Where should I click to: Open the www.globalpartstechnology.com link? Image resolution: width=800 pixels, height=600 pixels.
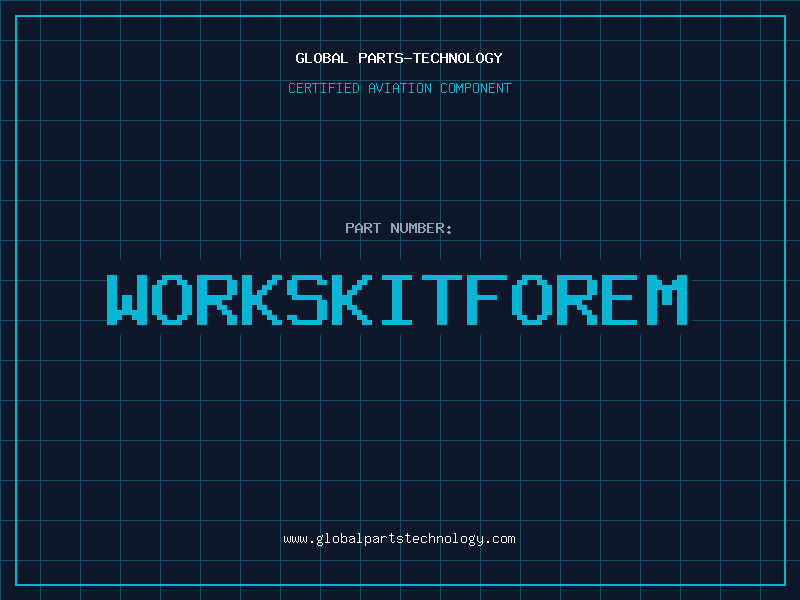tap(399, 539)
